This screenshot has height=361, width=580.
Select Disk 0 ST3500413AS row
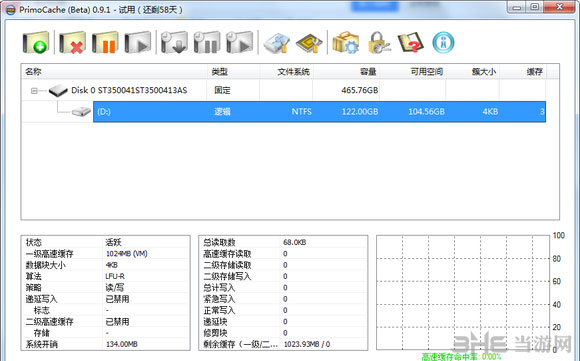tap(284, 90)
